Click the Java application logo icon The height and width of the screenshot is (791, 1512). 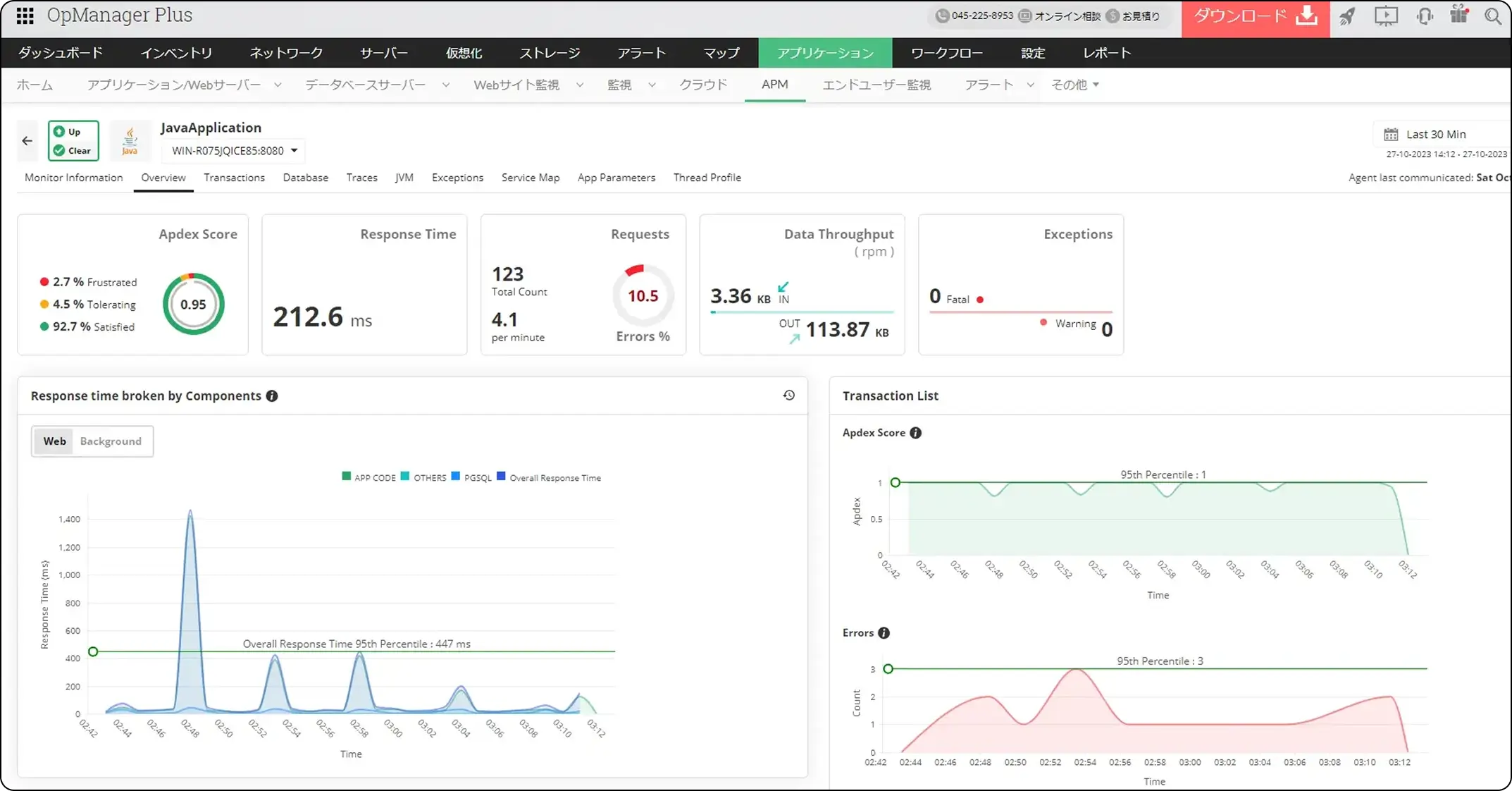(x=130, y=140)
